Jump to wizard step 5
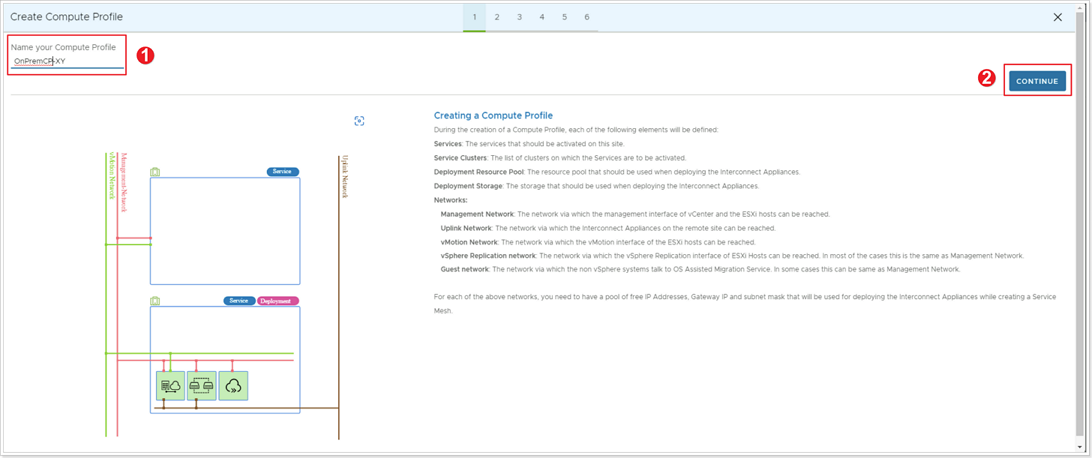The height and width of the screenshot is (458, 1092). click(564, 17)
